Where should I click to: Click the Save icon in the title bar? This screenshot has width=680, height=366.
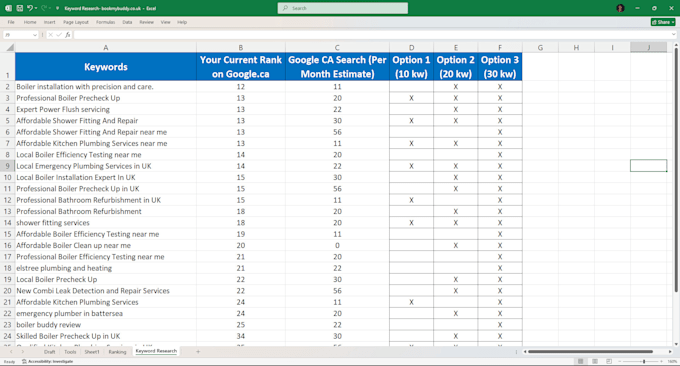tap(20, 8)
